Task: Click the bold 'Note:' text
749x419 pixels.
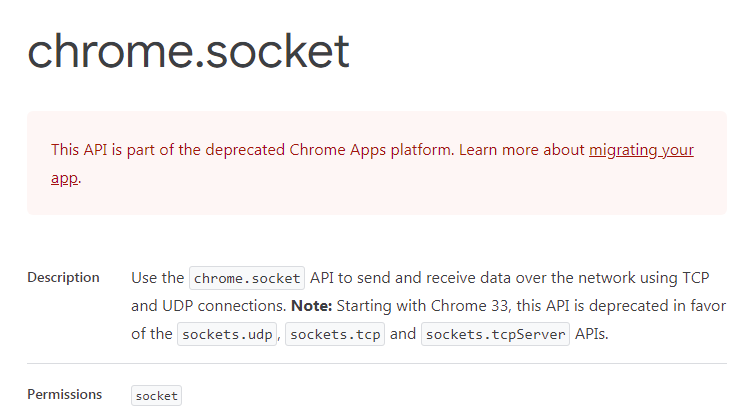Action: coord(311,306)
